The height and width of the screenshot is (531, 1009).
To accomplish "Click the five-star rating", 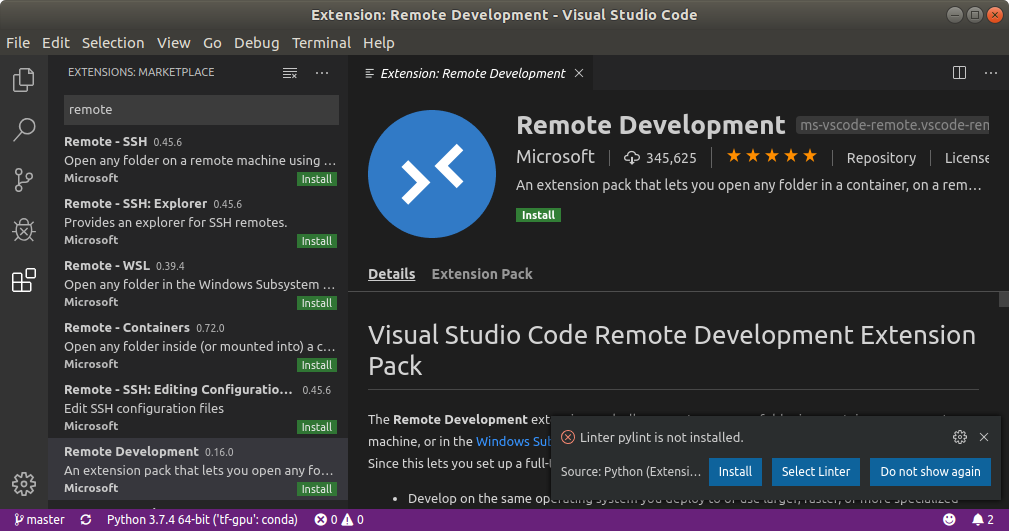I will tap(772, 156).
